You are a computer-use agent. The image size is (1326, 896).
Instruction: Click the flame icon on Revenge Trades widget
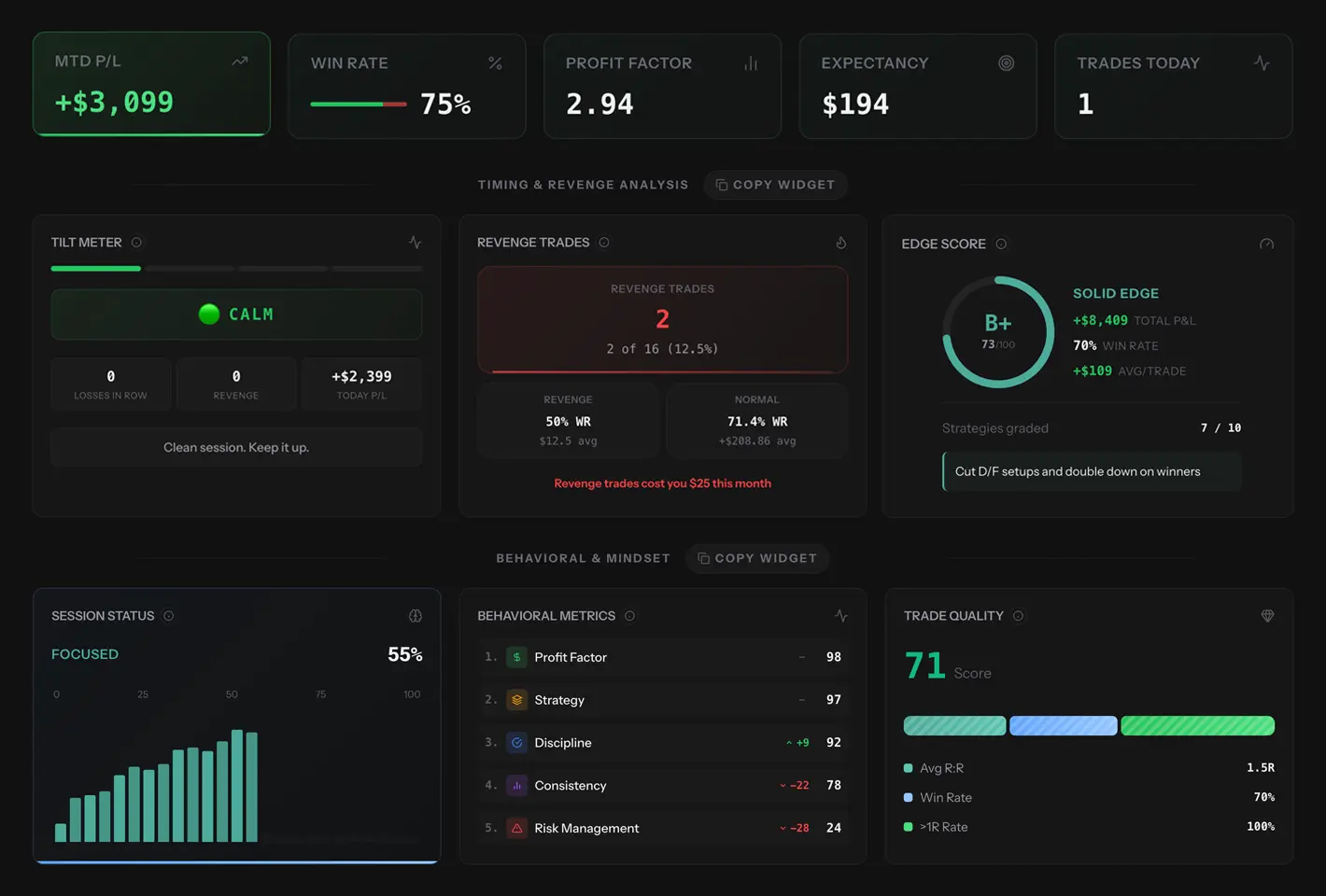point(840,242)
